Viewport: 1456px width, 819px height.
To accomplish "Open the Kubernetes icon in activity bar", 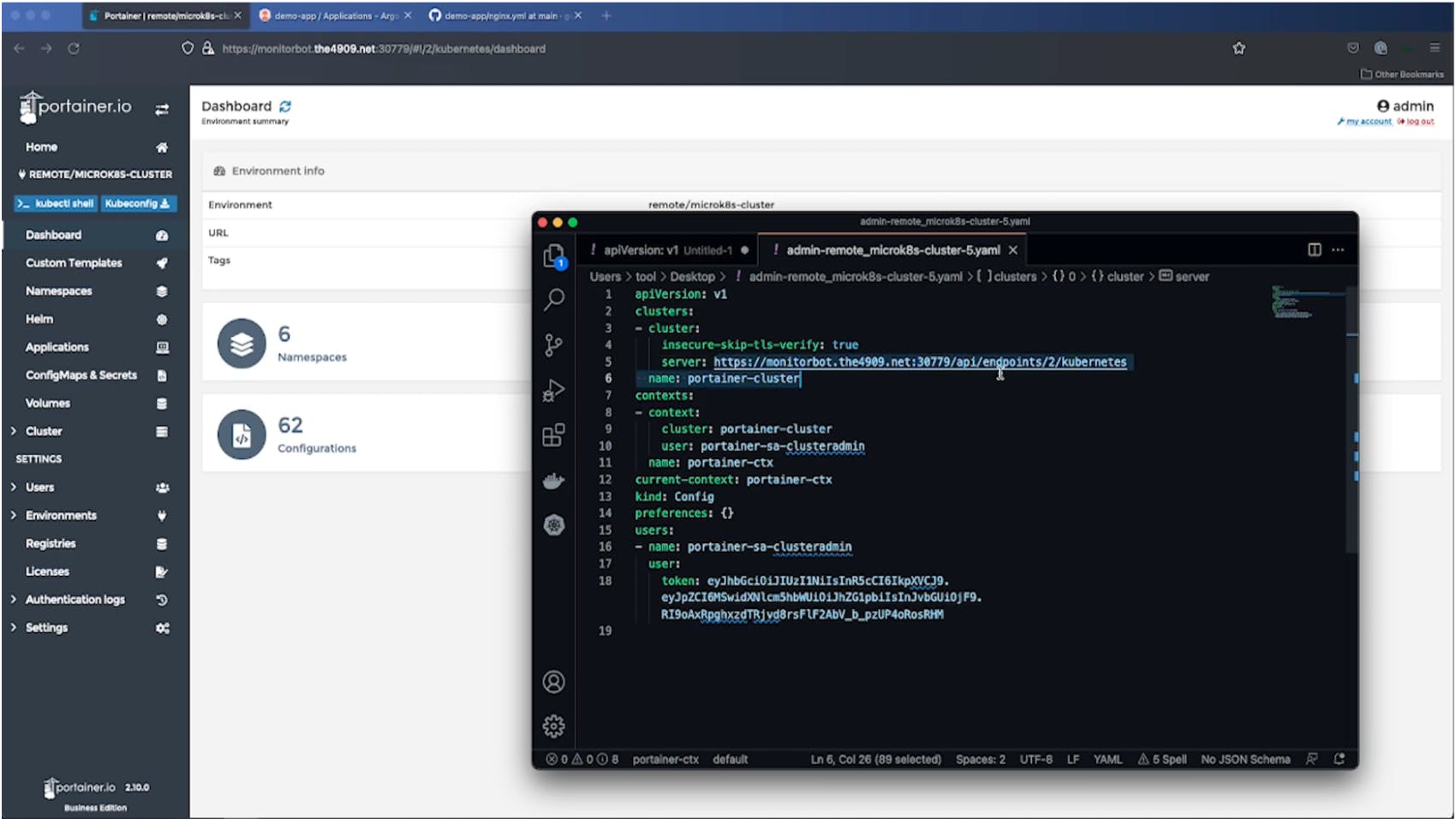I will click(x=554, y=525).
